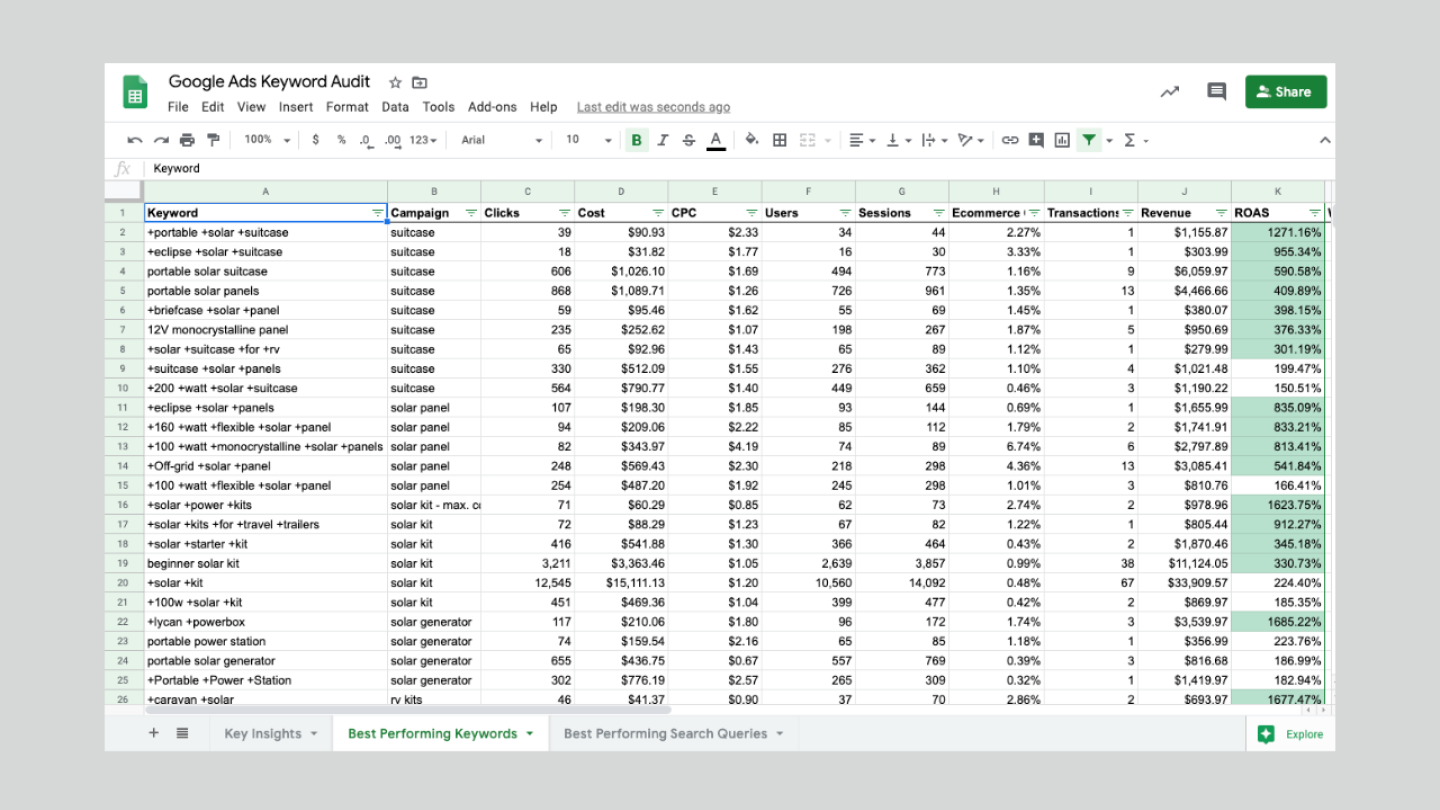
Task: Open the Data menu
Action: 395,107
